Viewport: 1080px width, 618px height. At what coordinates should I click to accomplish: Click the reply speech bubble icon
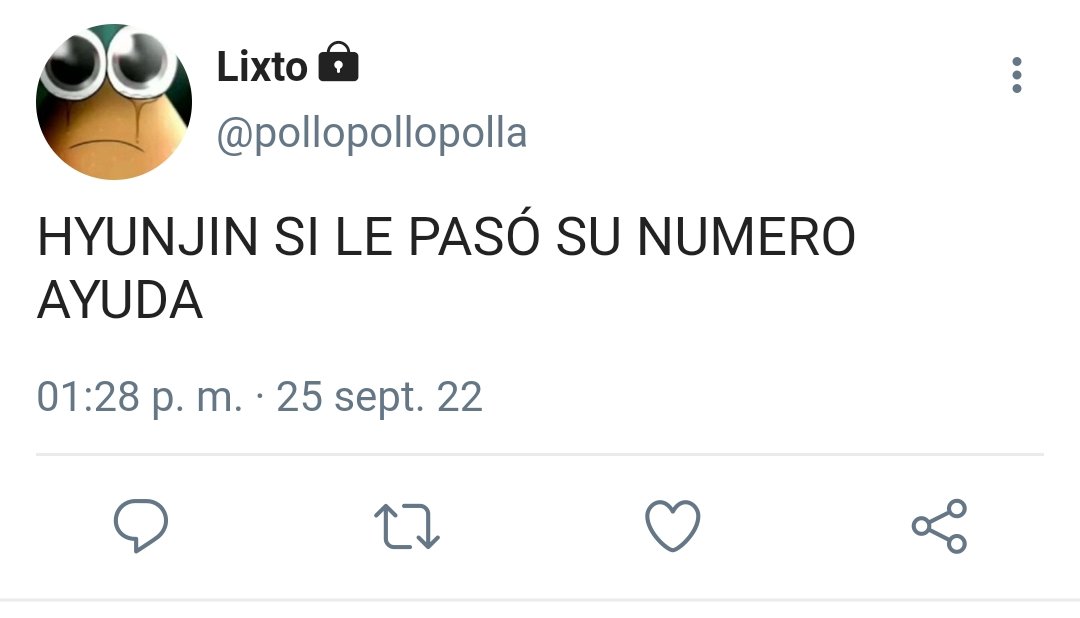[x=141, y=526]
